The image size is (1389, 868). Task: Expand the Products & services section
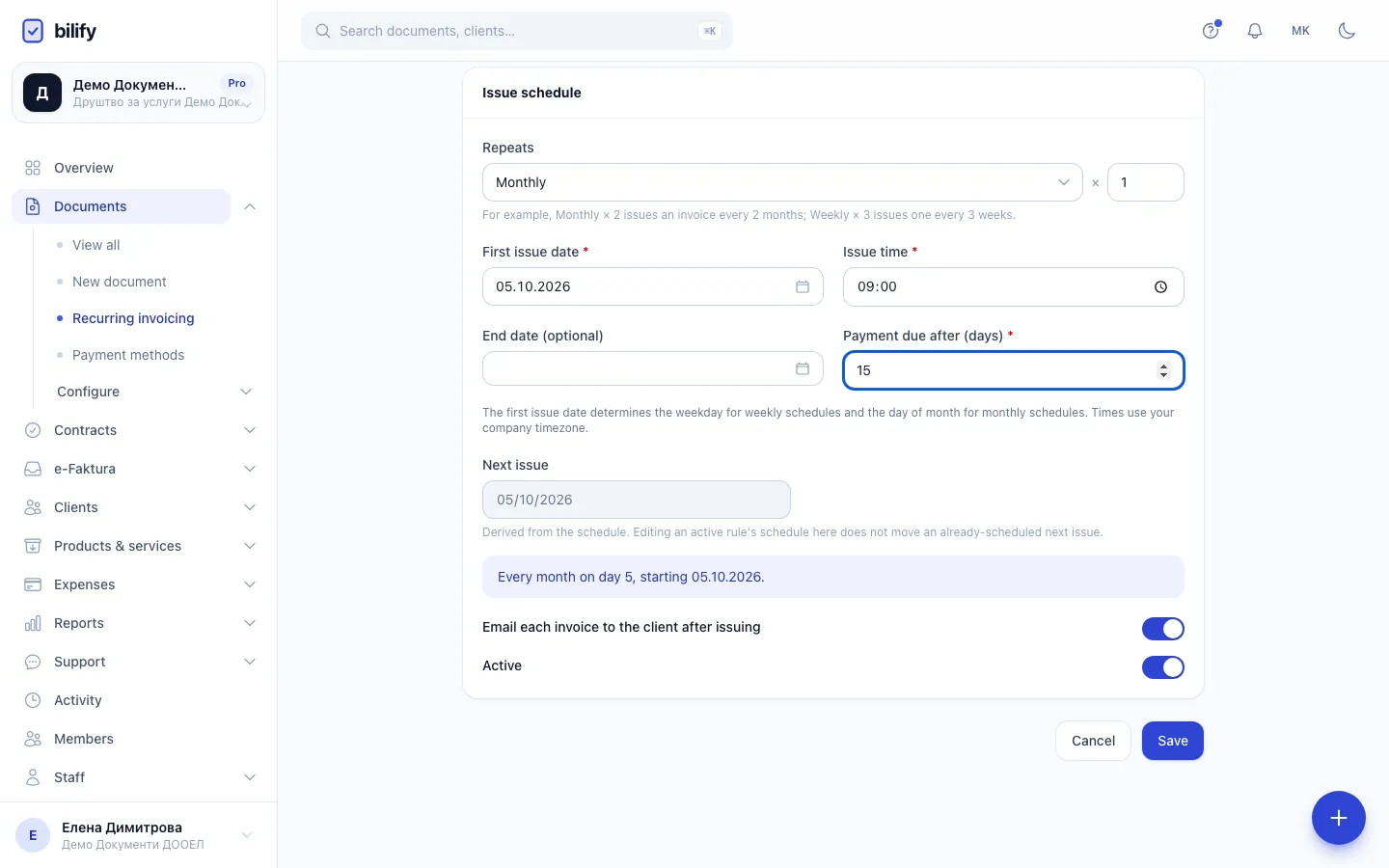click(x=250, y=546)
